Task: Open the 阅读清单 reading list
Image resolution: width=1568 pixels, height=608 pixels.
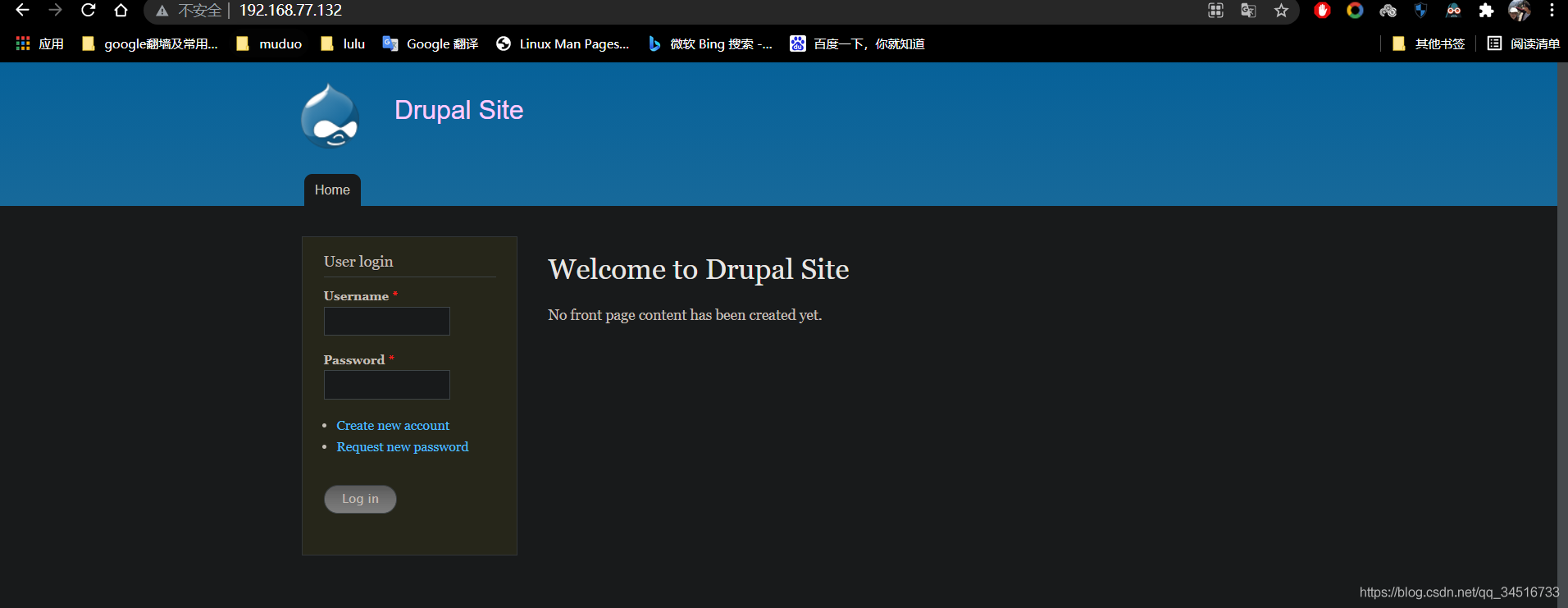Action: tap(1523, 43)
